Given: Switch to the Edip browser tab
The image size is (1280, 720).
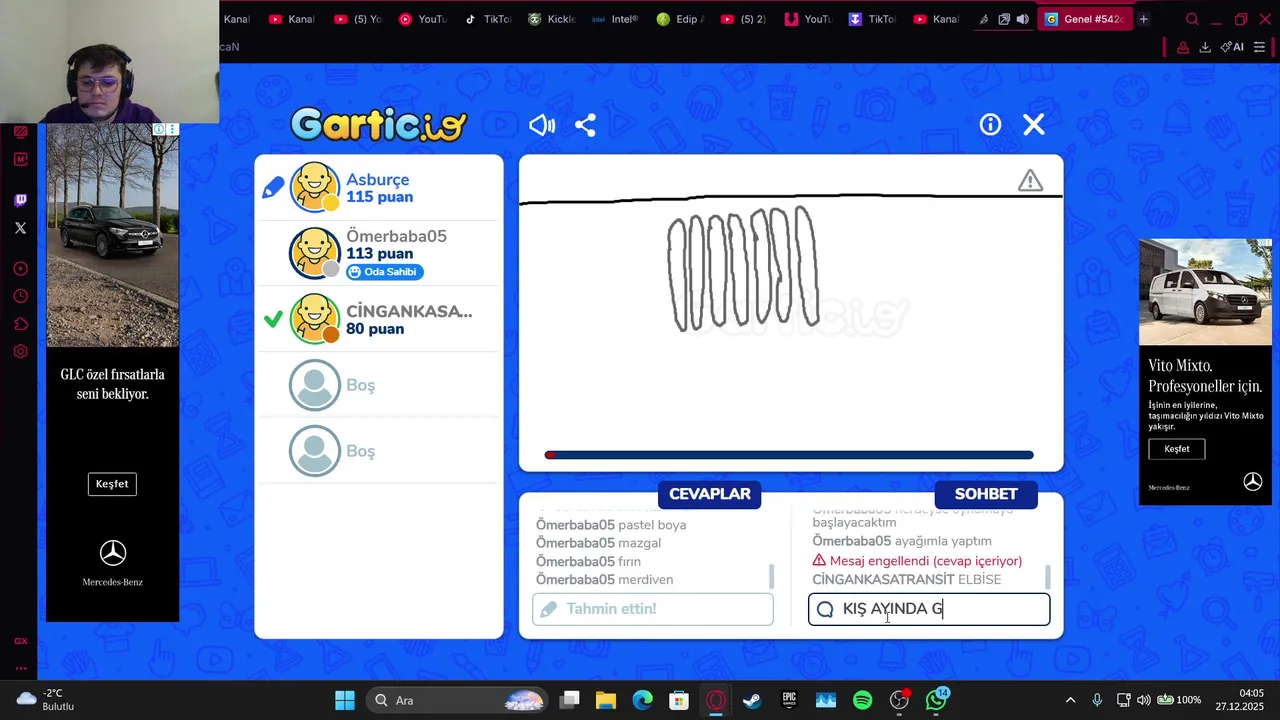Looking at the screenshot, I should [680, 19].
